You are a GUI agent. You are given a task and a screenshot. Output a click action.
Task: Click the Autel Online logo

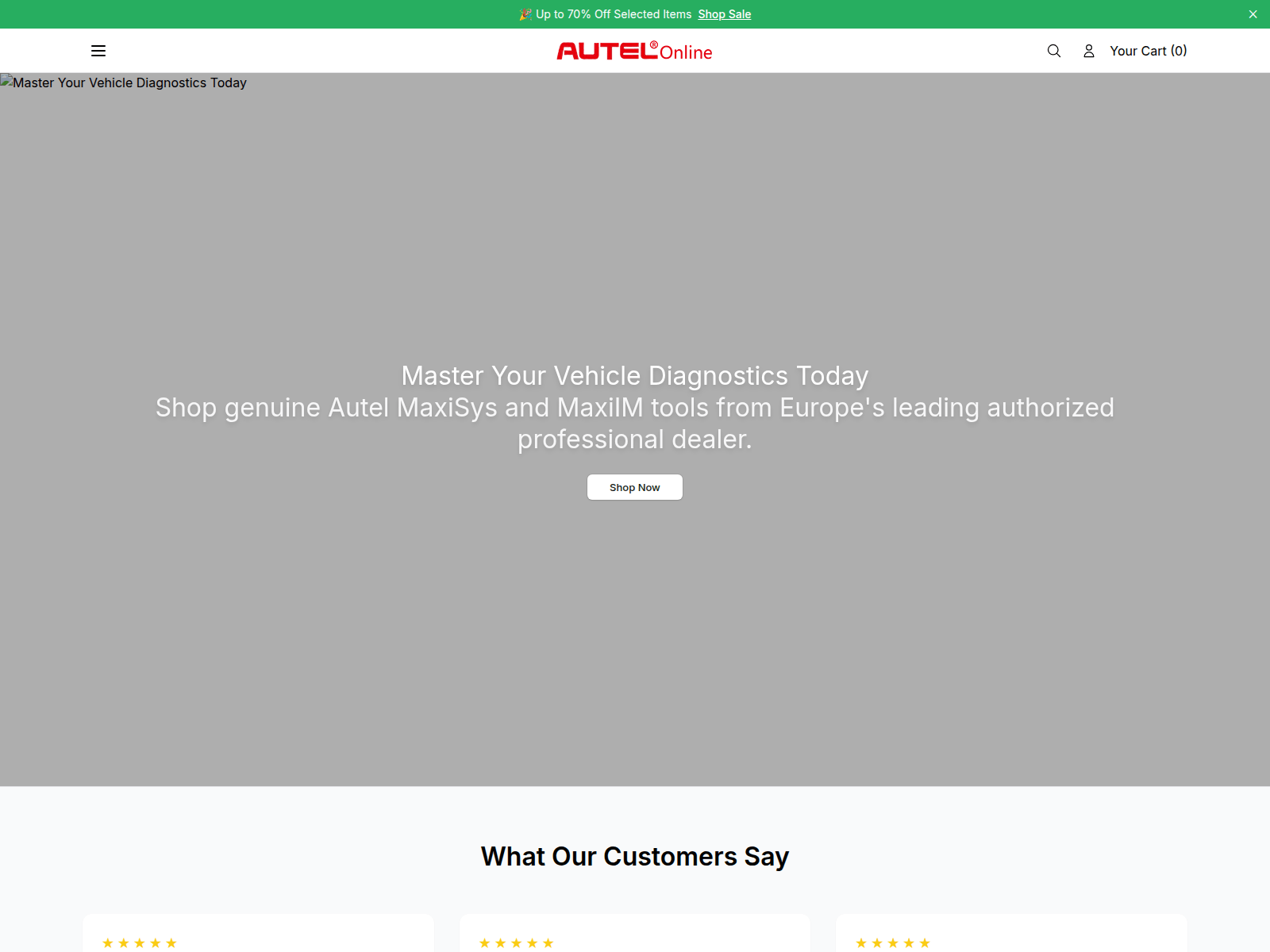point(635,51)
